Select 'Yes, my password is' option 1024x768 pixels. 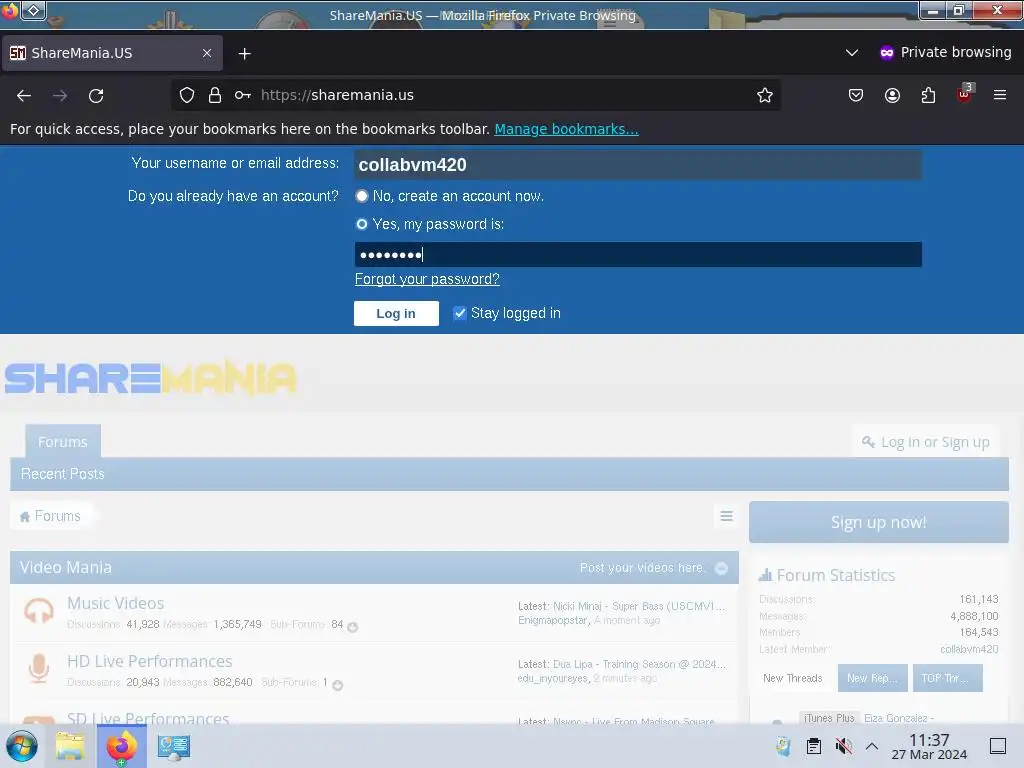361,224
